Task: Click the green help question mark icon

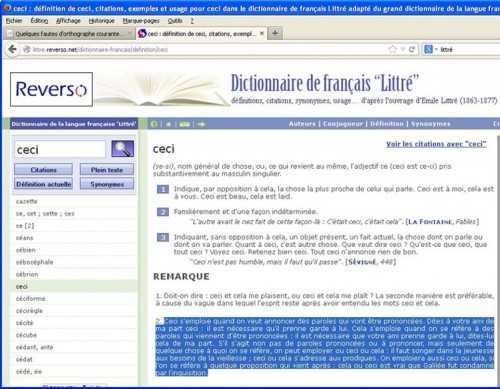Action: [154, 124]
